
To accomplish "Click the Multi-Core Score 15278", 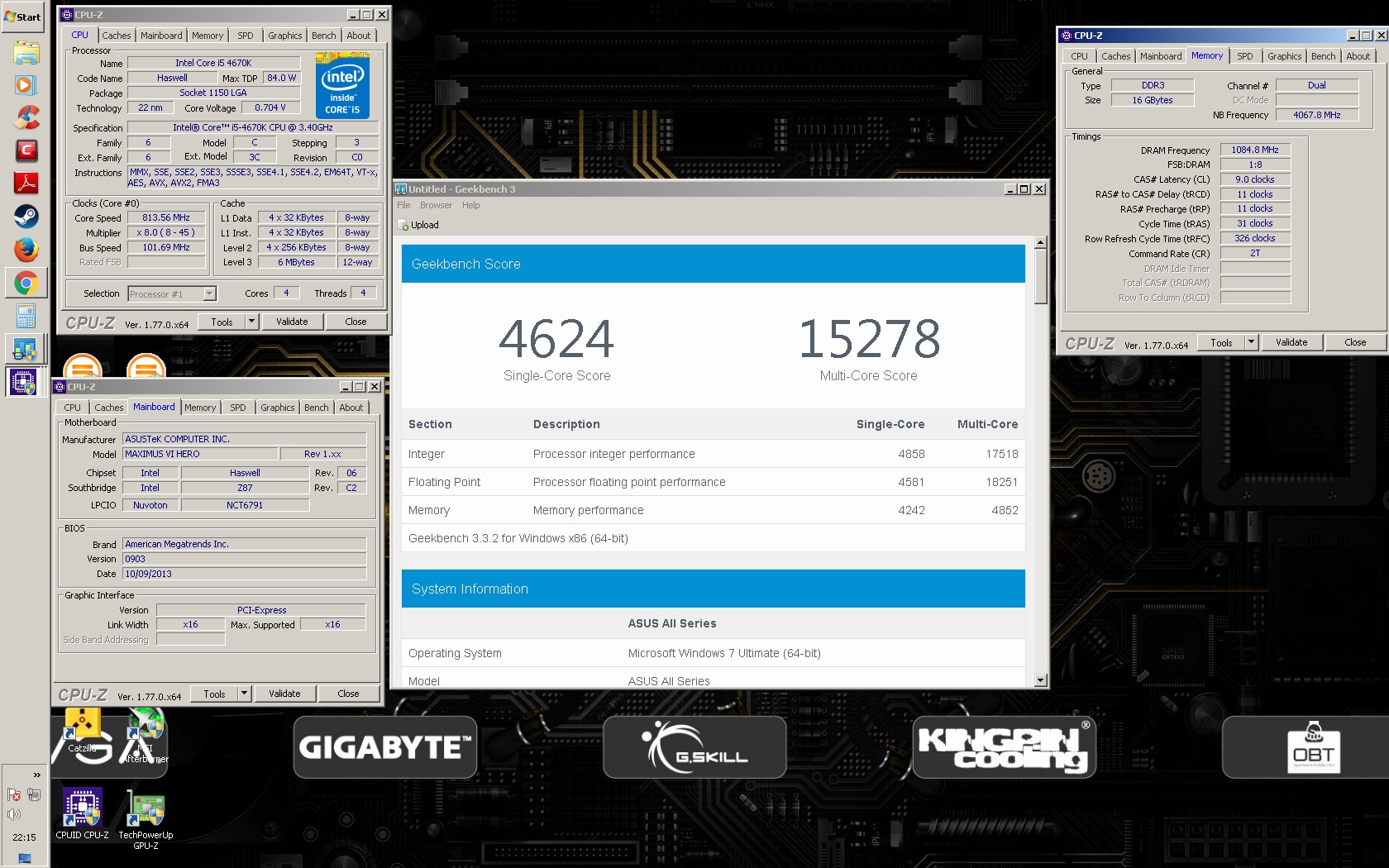I will [869, 339].
